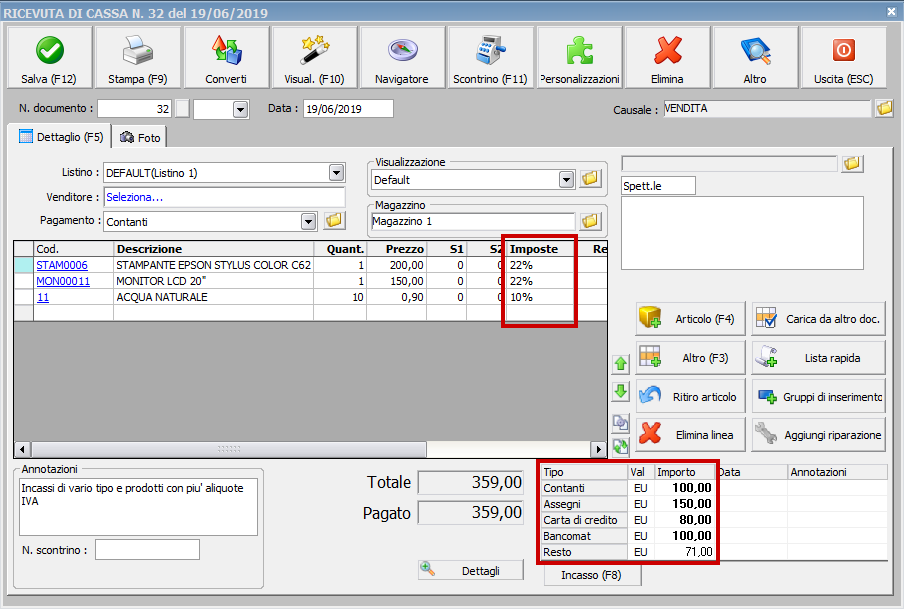The height and width of the screenshot is (609, 904).
Task: Switch to the Foto tab
Action: [140, 137]
